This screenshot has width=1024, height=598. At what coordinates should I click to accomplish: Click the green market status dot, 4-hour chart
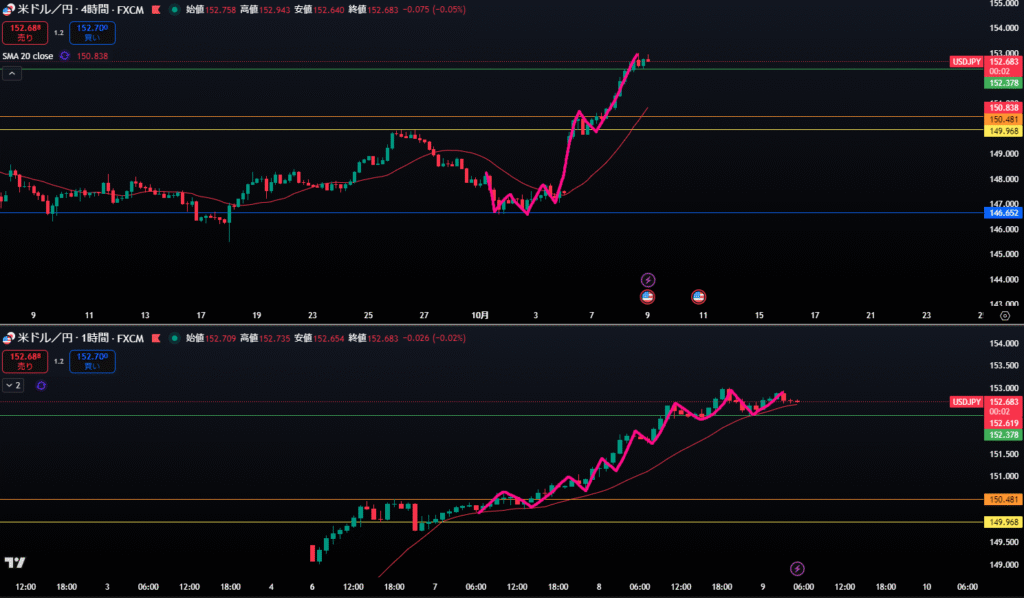pos(175,8)
